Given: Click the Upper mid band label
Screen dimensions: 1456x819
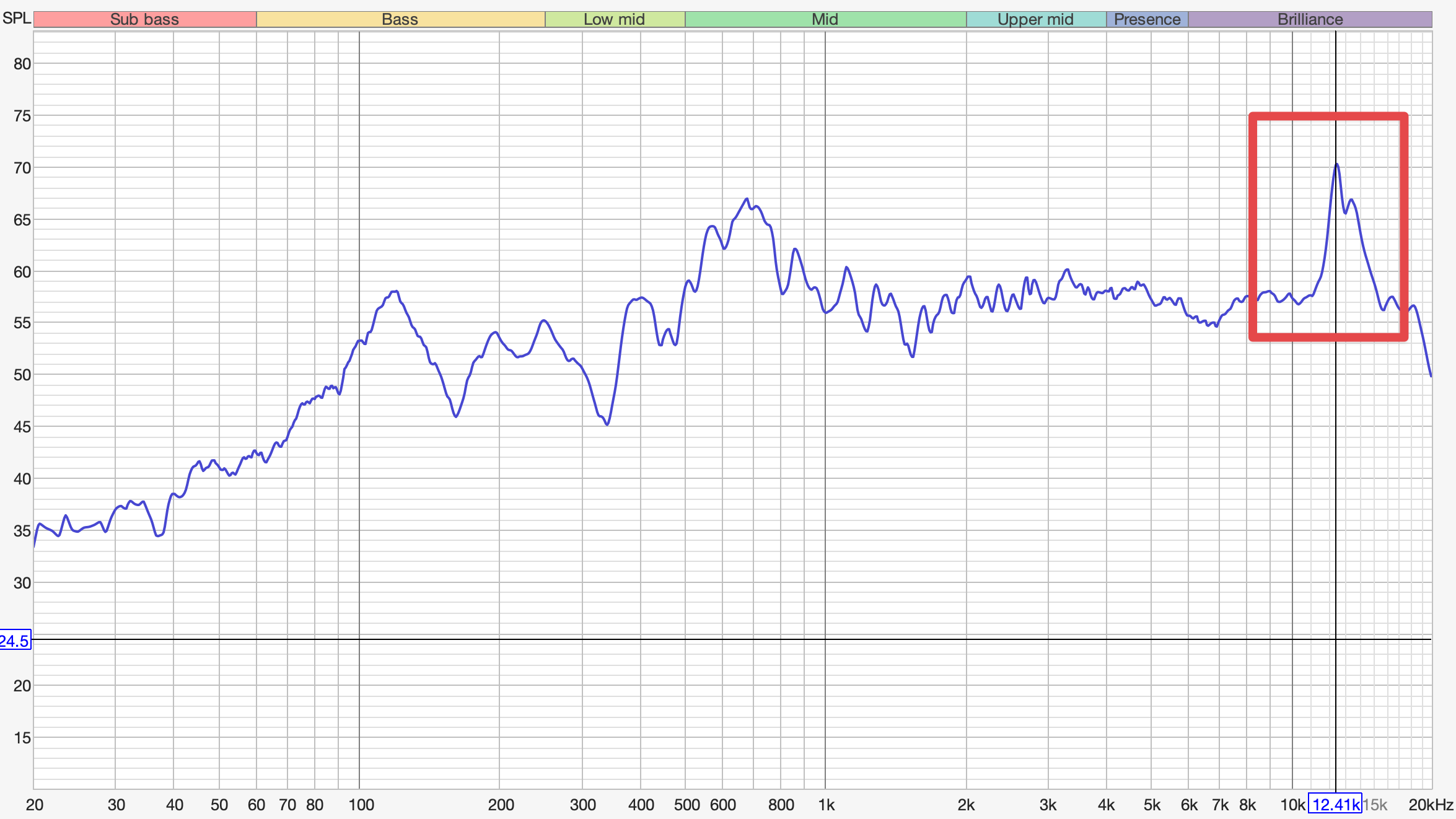Looking at the screenshot, I should tap(1035, 19).
